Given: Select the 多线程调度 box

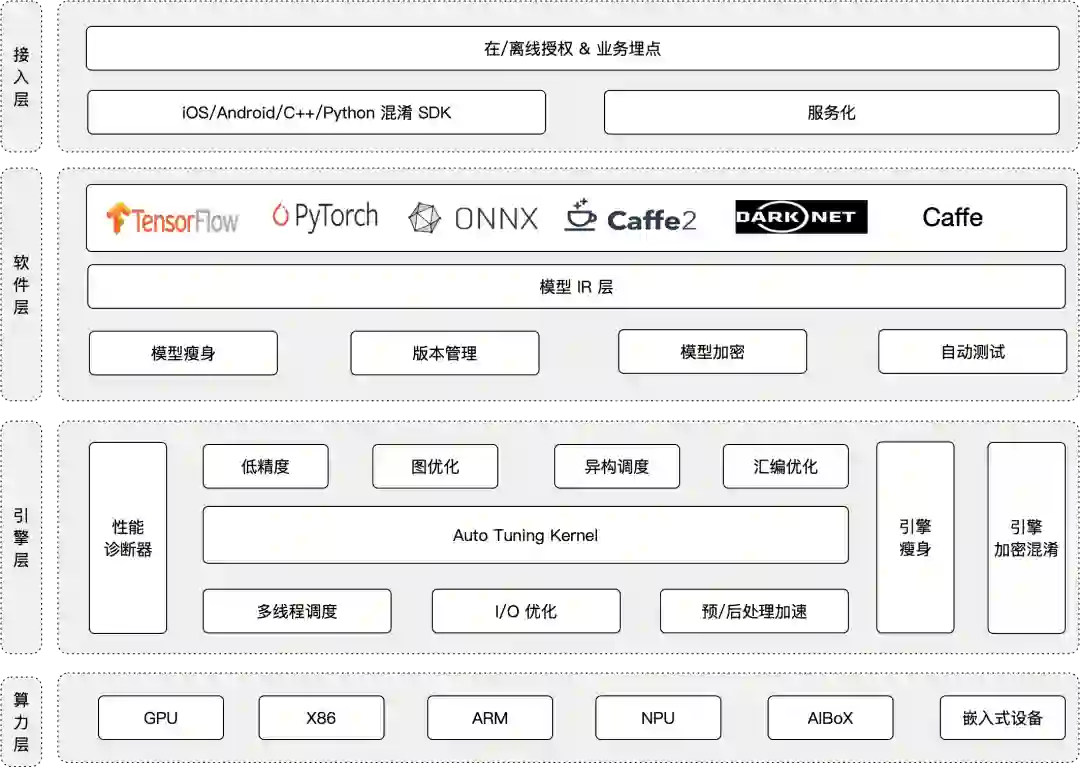Looking at the screenshot, I should pos(297,611).
